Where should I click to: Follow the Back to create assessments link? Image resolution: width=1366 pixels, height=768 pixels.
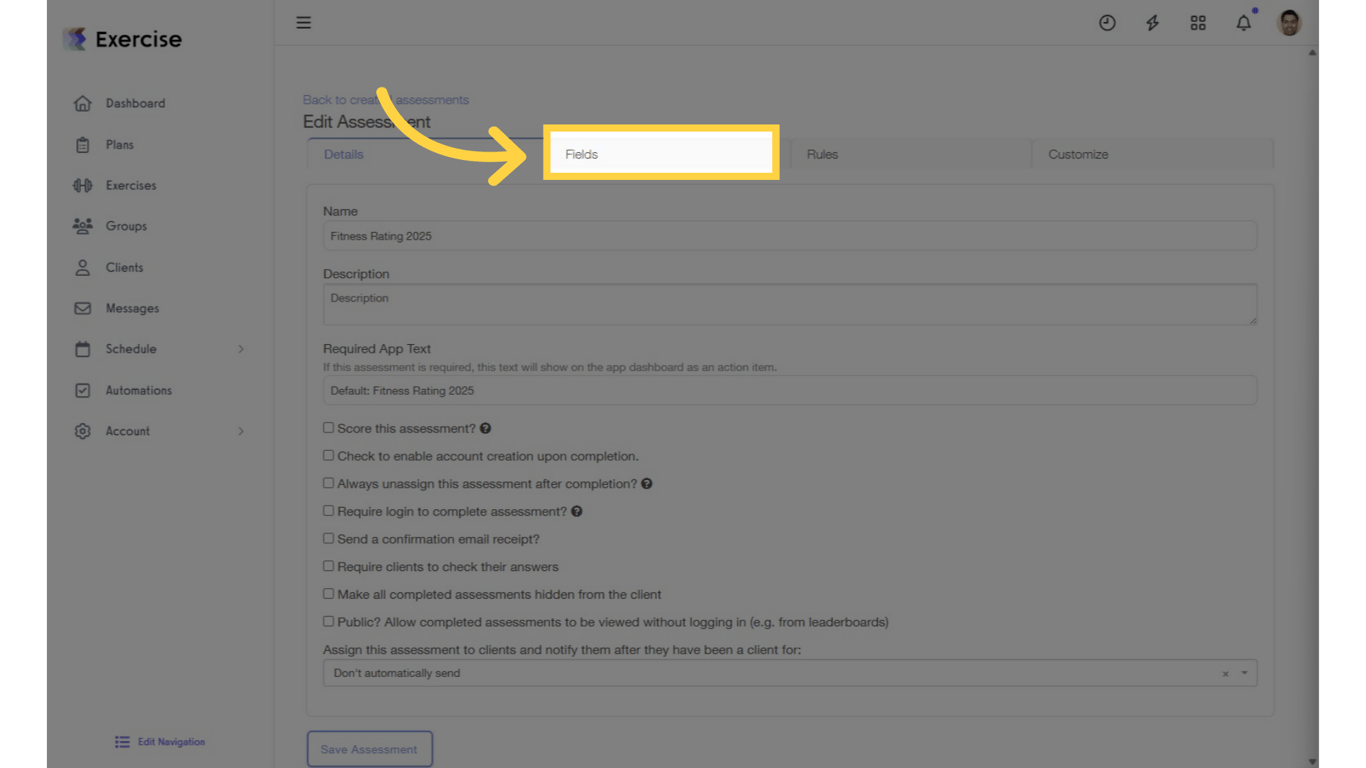385,99
